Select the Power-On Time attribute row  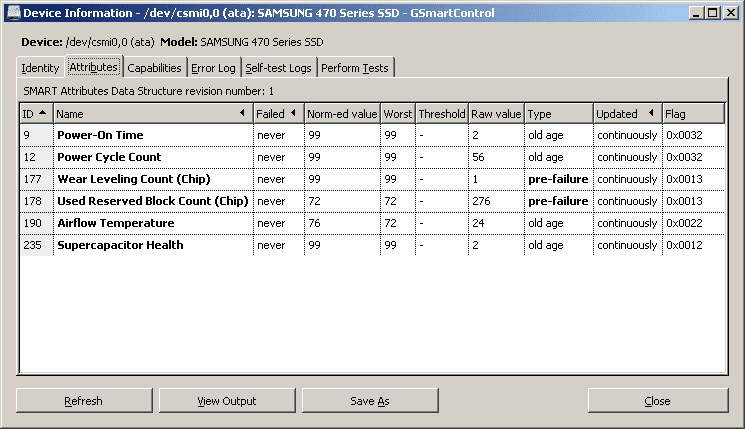(x=373, y=135)
